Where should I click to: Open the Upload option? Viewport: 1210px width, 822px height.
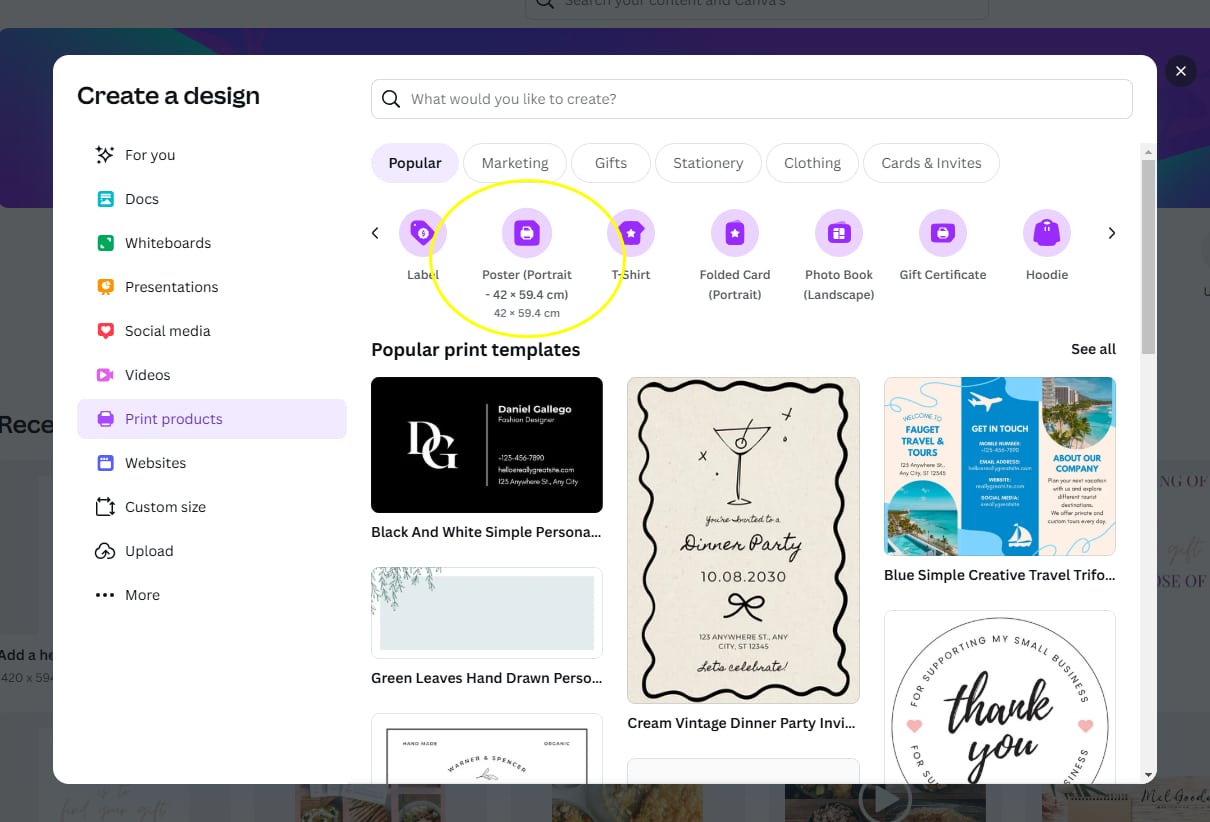212,551
